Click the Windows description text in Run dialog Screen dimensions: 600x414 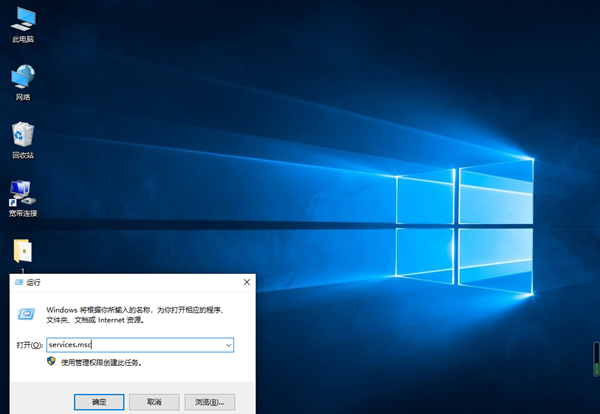(x=135, y=315)
